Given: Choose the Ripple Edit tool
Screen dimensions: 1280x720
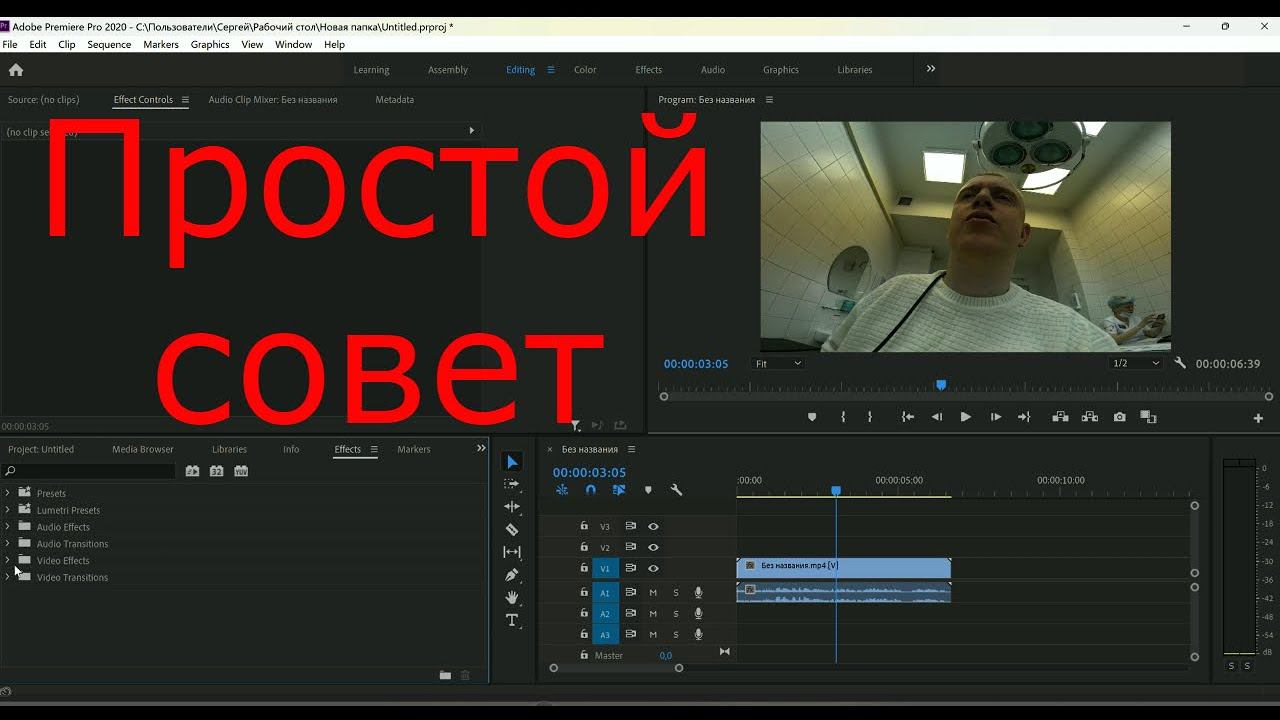Looking at the screenshot, I should (512, 507).
